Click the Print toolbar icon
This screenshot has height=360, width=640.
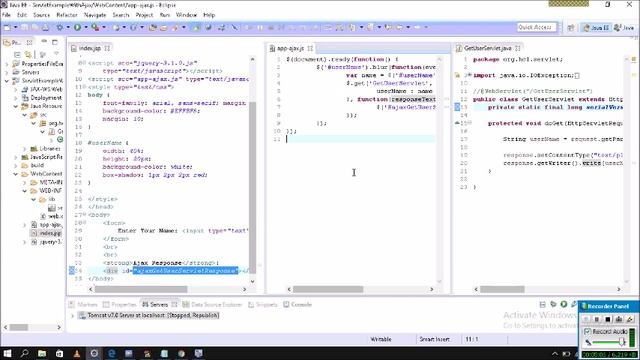click(45, 27)
